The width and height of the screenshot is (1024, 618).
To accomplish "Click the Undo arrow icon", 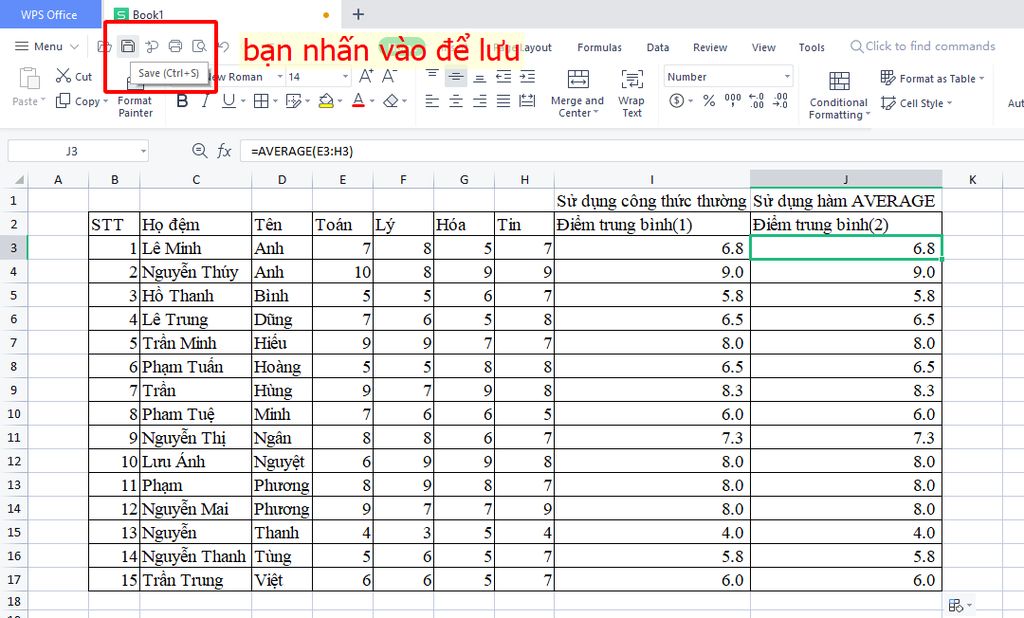I will [x=223, y=46].
